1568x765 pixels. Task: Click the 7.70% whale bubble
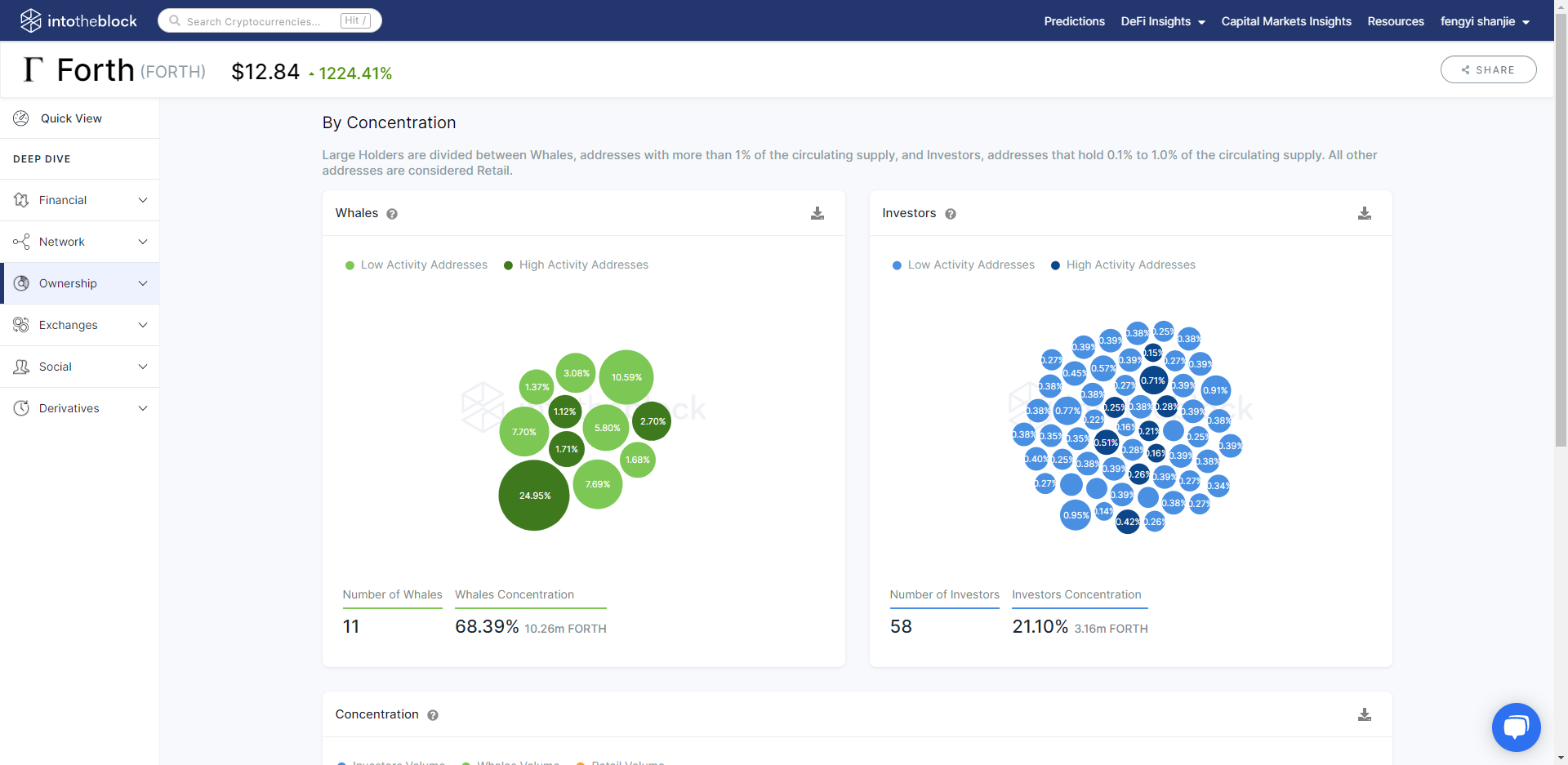coord(523,432)
